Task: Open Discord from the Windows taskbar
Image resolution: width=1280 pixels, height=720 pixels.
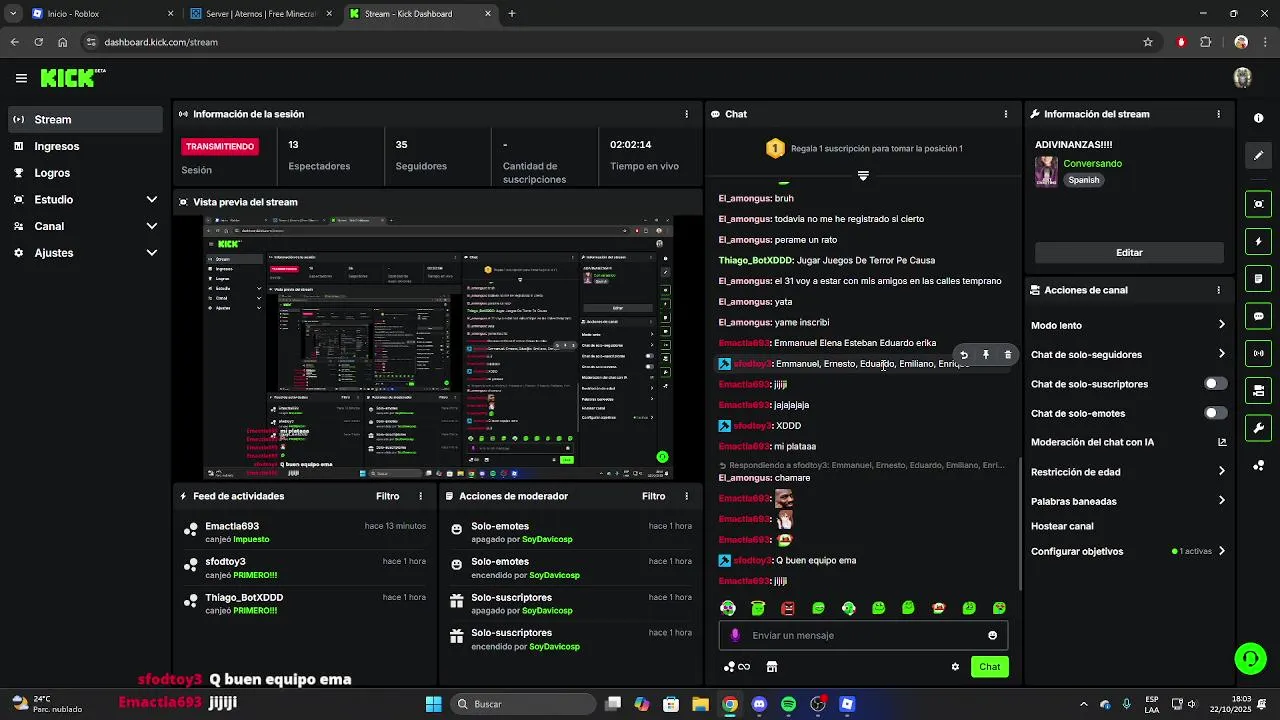Action: click(x=759, y=704)
